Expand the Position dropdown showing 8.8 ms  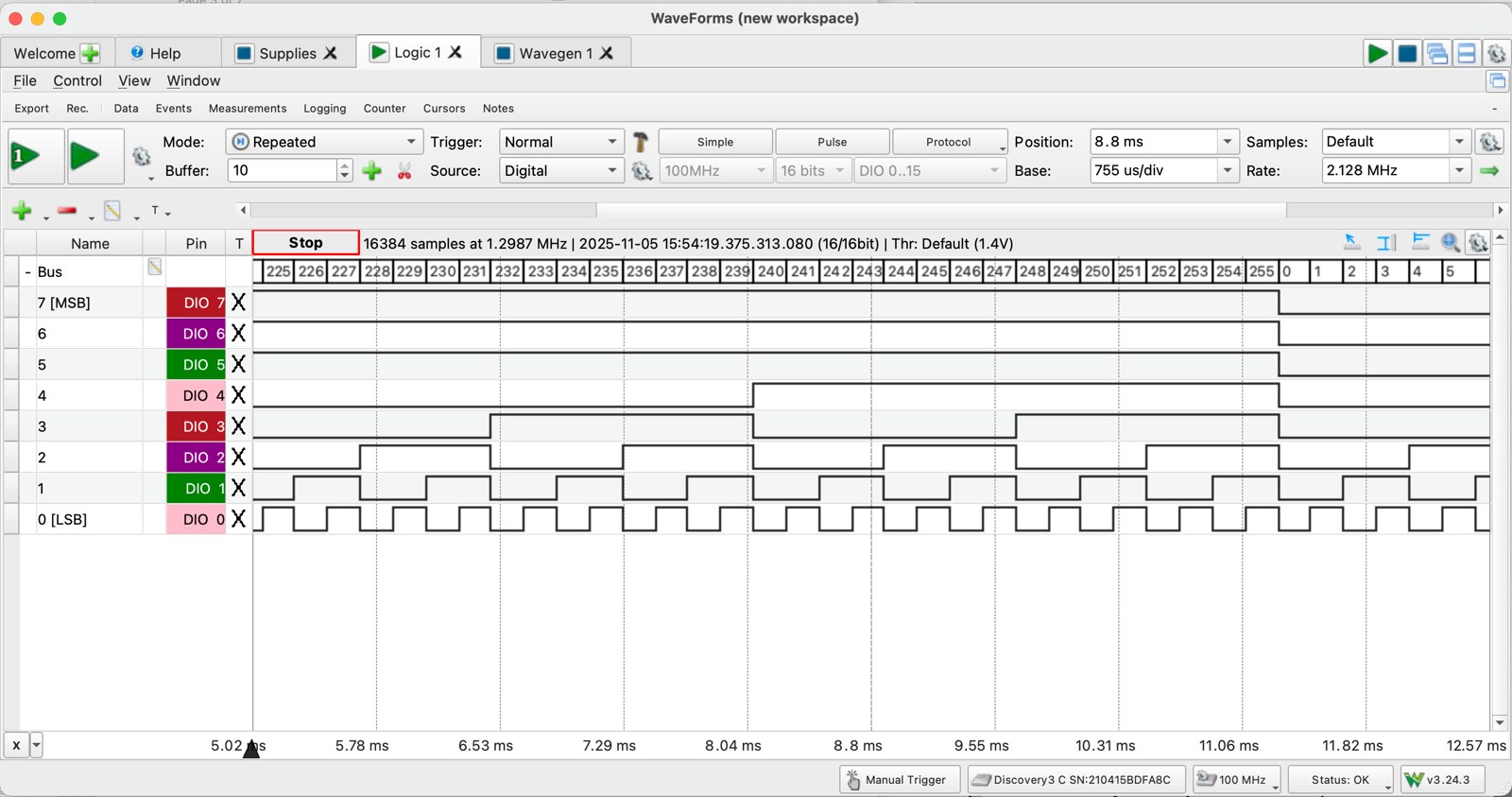click(1227, 142)
